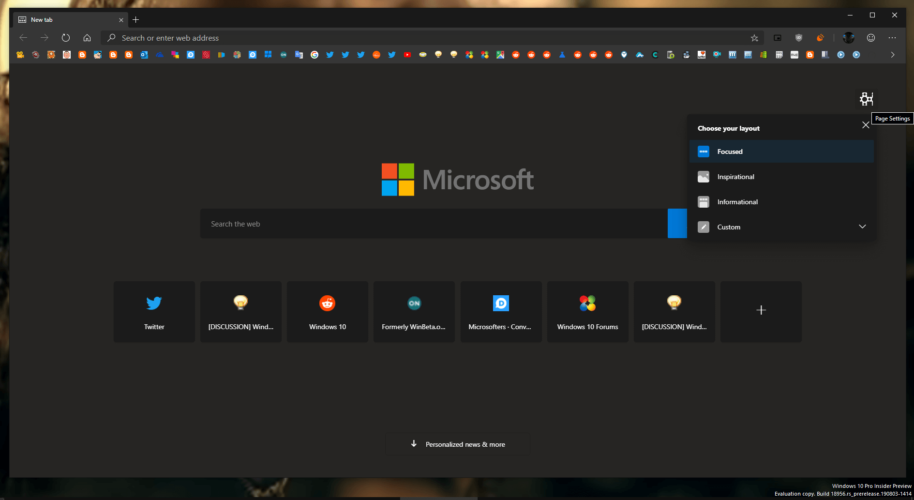
Task: Click the orange extension icon in toolbar
Action: (820, 38)
